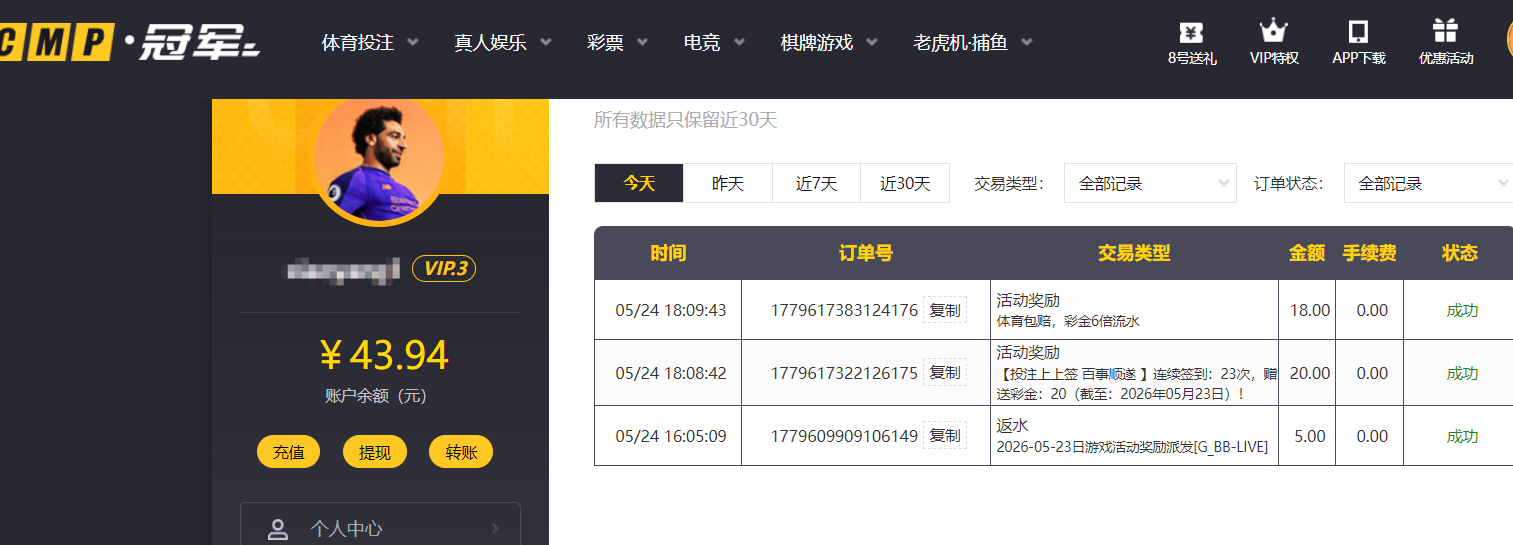
Task: Click the 状态 column header
Action: (x=1460, y=253)
